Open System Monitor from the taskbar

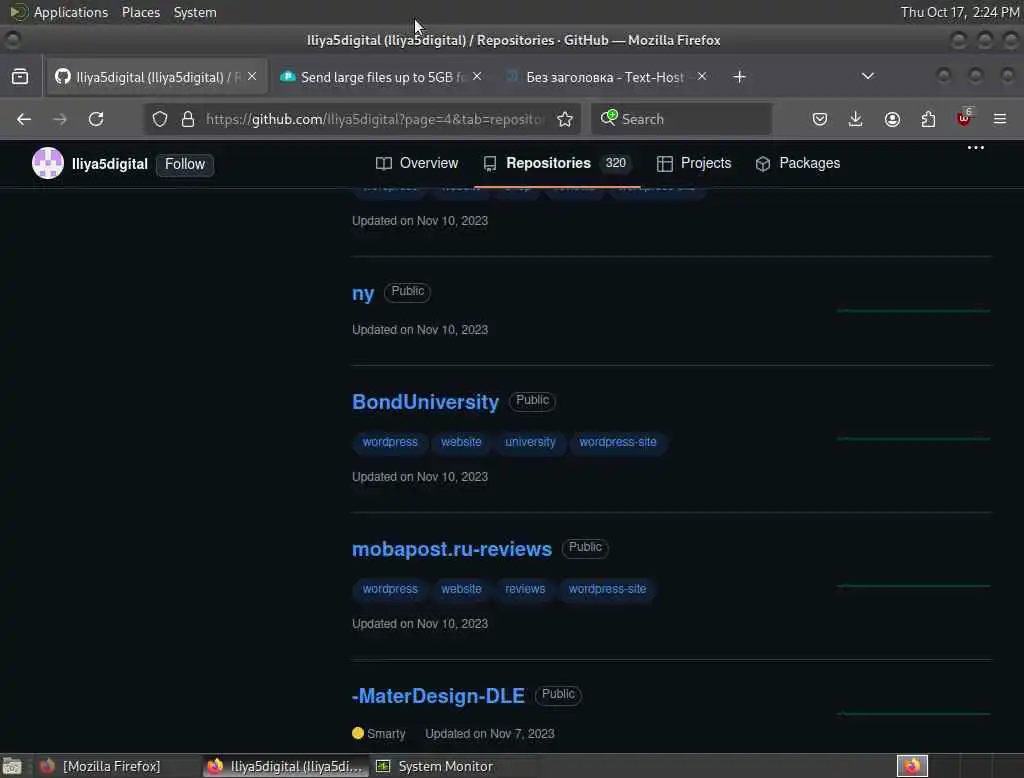tap(435, 766)
